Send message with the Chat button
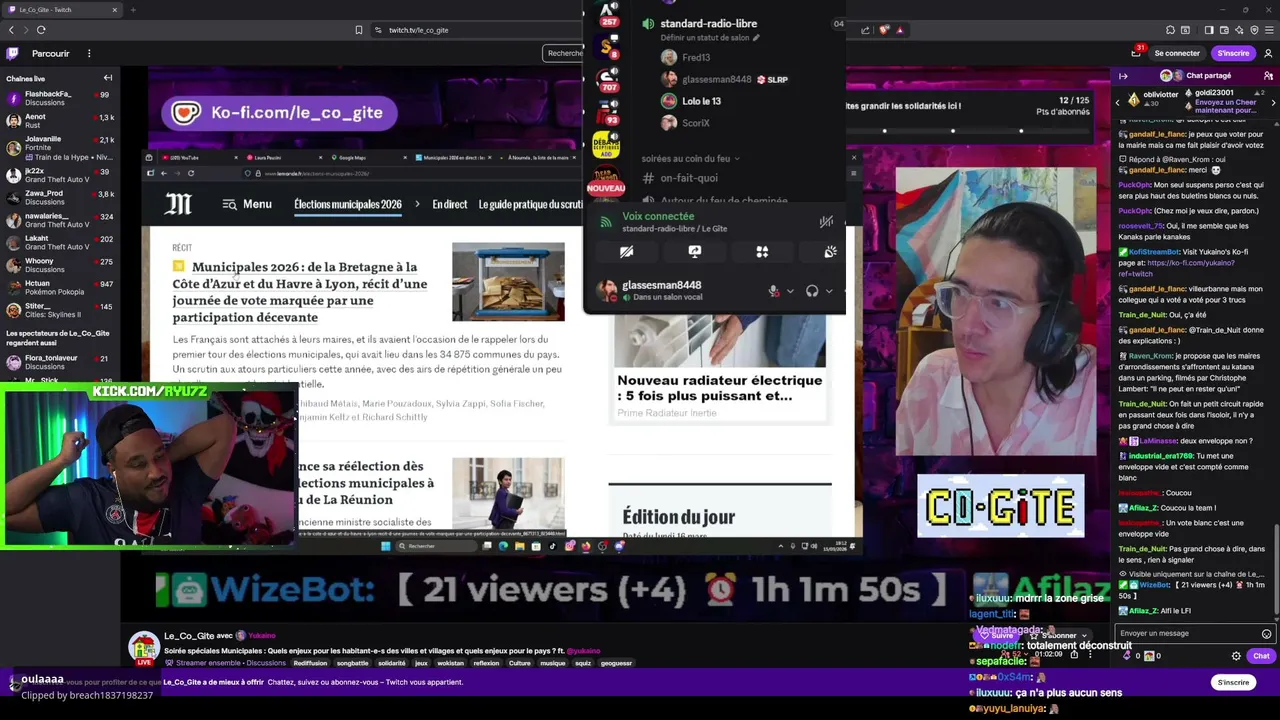Viewport: 1280px width, 720px height. pos(1261,656)
